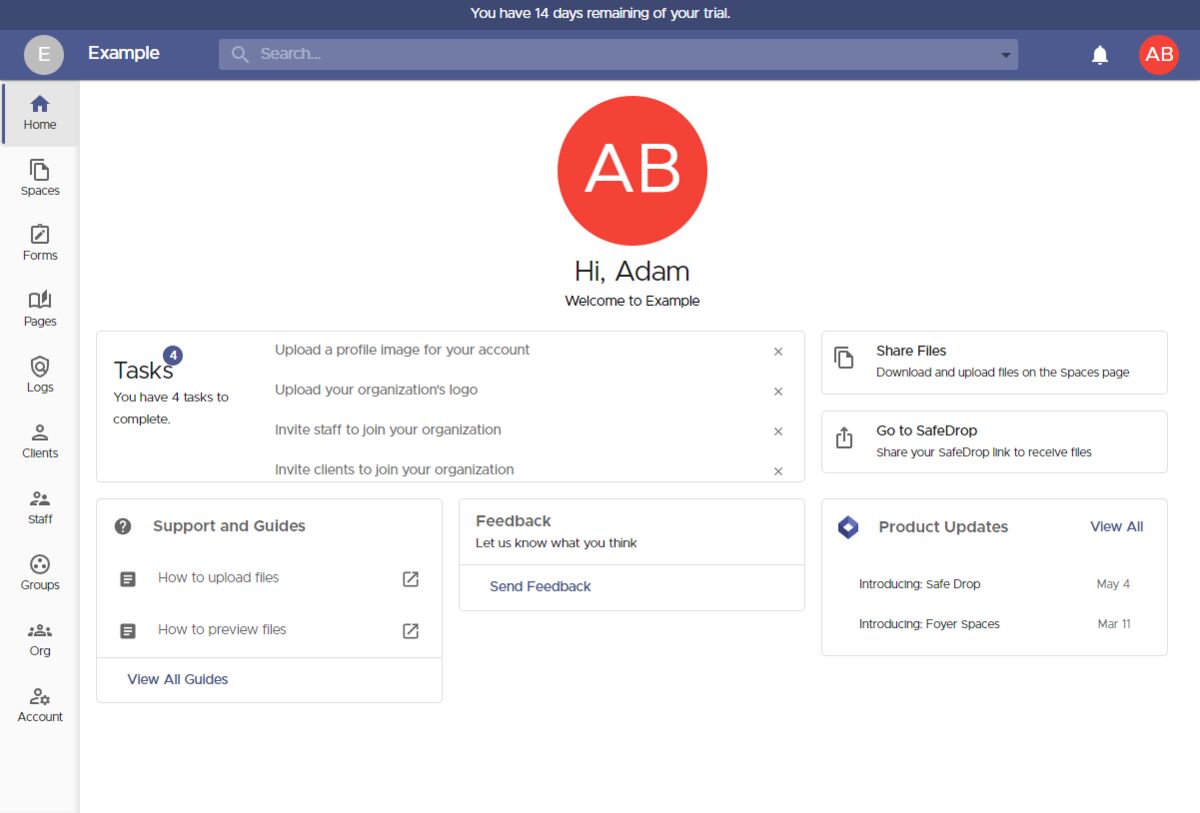Click the Tasks count badge showing 4
1200x813 pixels.
pyautogui.click(x=174, y=354)
